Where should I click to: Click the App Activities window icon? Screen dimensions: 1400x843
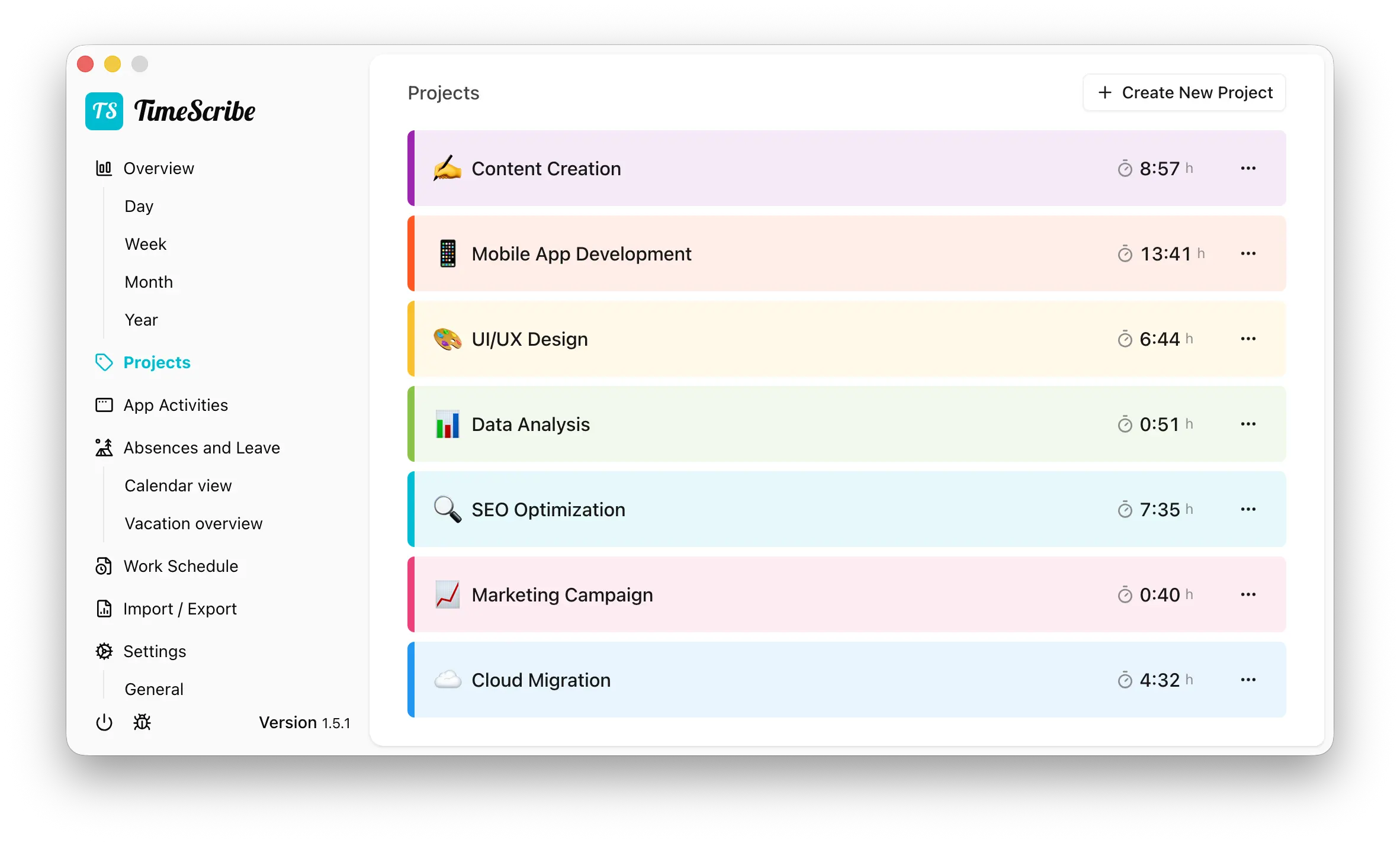click(x=104, y=405)
